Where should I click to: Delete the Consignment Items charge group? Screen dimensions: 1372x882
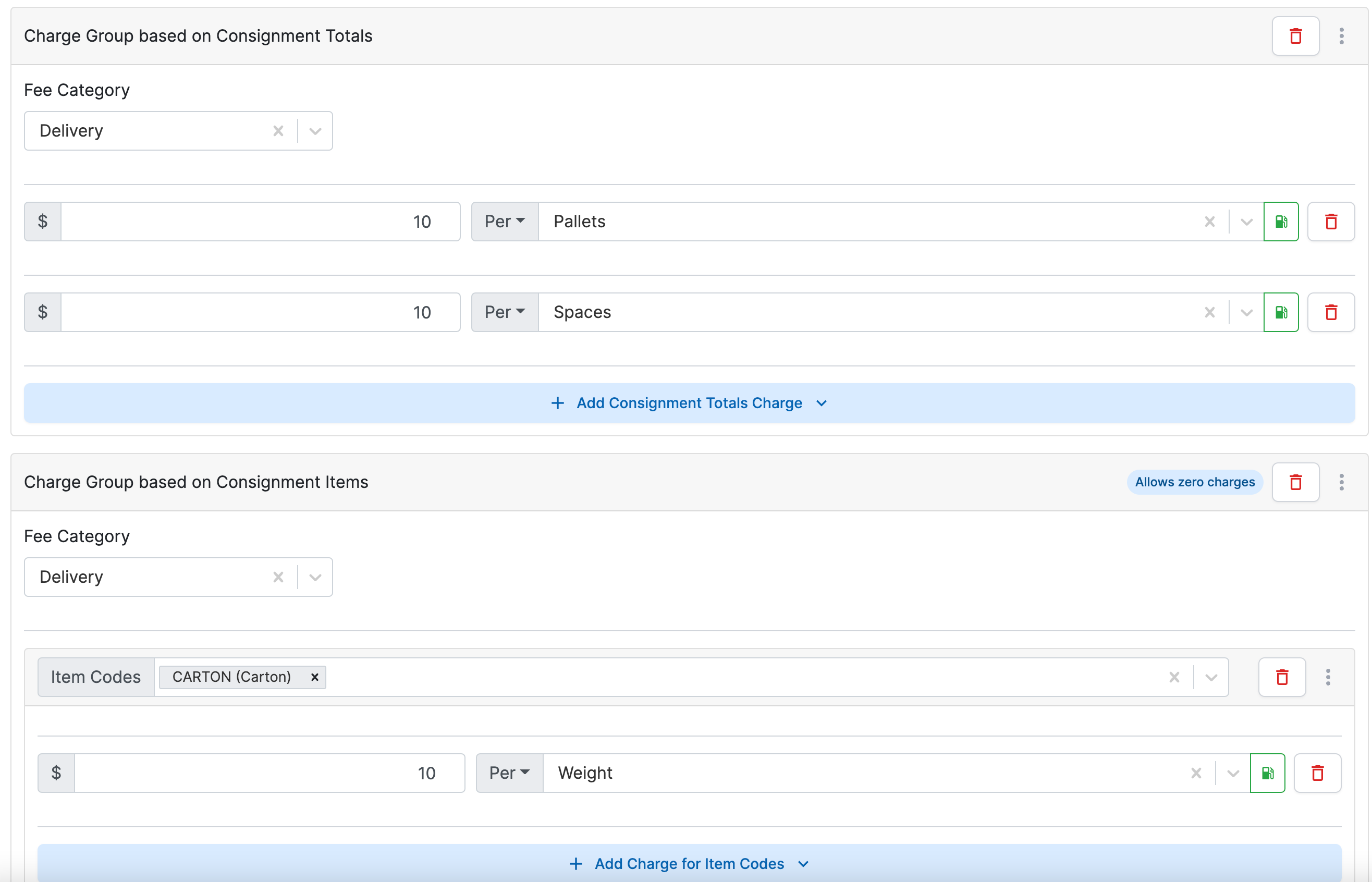[1295, 482]
